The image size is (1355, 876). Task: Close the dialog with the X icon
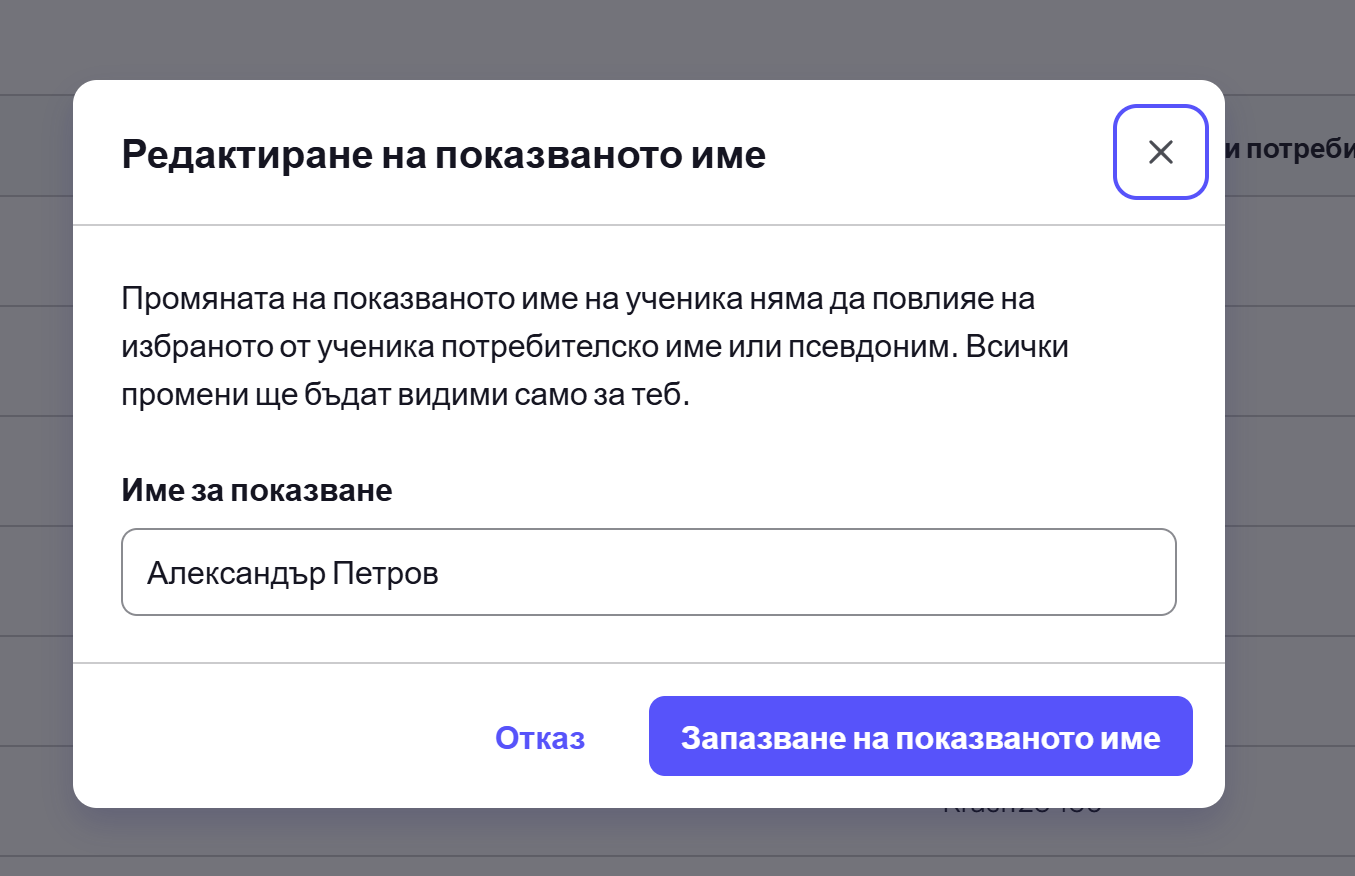coord(1160,152)
